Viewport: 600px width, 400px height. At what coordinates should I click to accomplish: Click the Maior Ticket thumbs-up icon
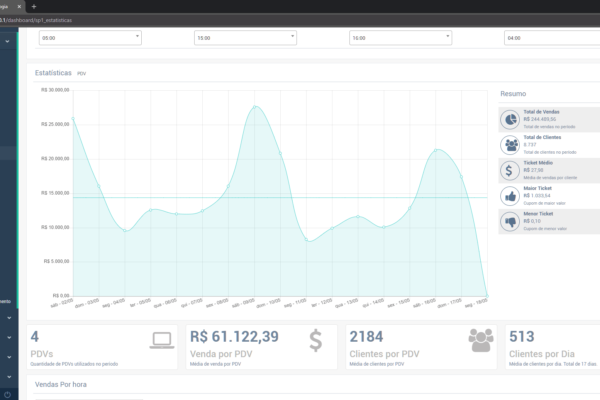510,196
